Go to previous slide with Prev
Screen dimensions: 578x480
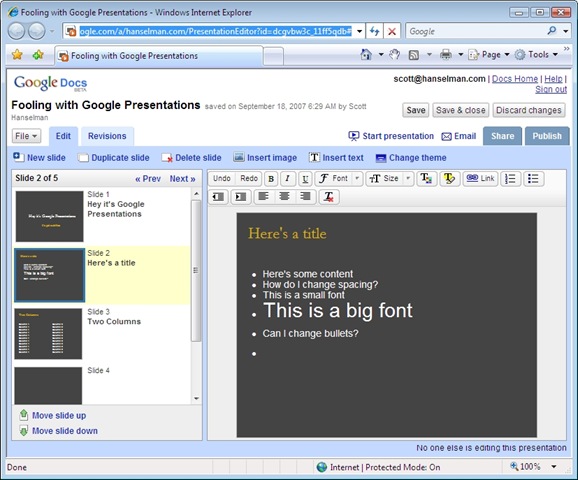click(x=148, y=179)
